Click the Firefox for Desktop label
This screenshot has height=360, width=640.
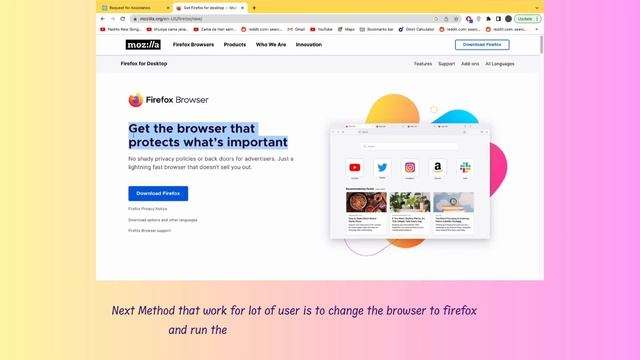(x=144, y=64)
